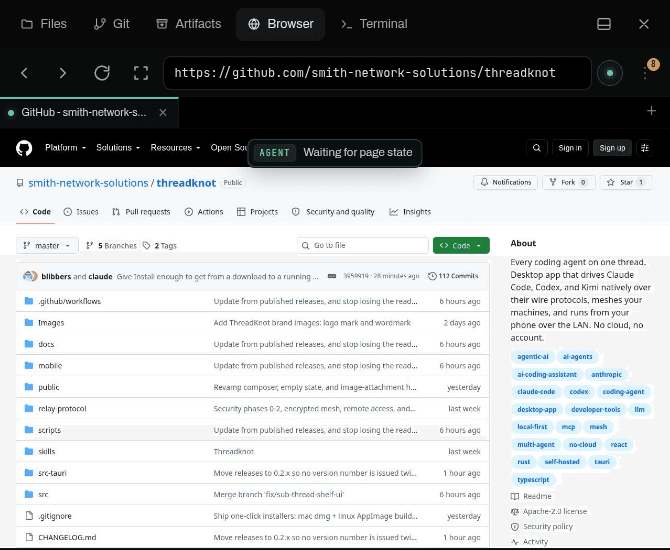Enter fullscreen with the expand-corners icon
Viewport: 670px width, 550px height.
pos(141,73)
